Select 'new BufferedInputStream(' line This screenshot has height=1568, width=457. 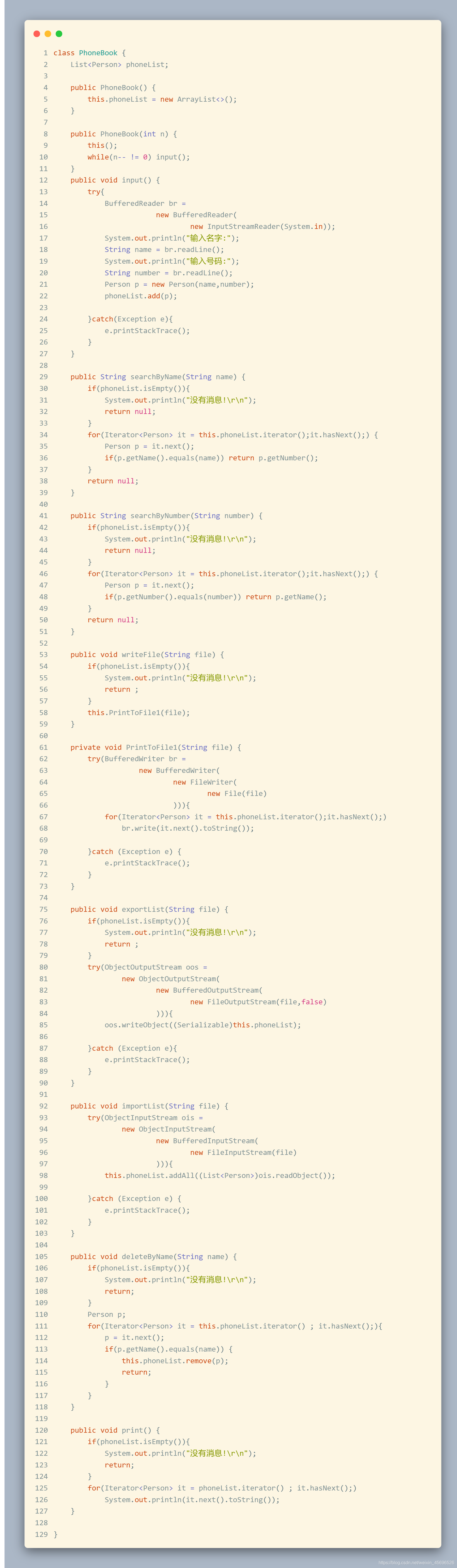[207, 1141]
